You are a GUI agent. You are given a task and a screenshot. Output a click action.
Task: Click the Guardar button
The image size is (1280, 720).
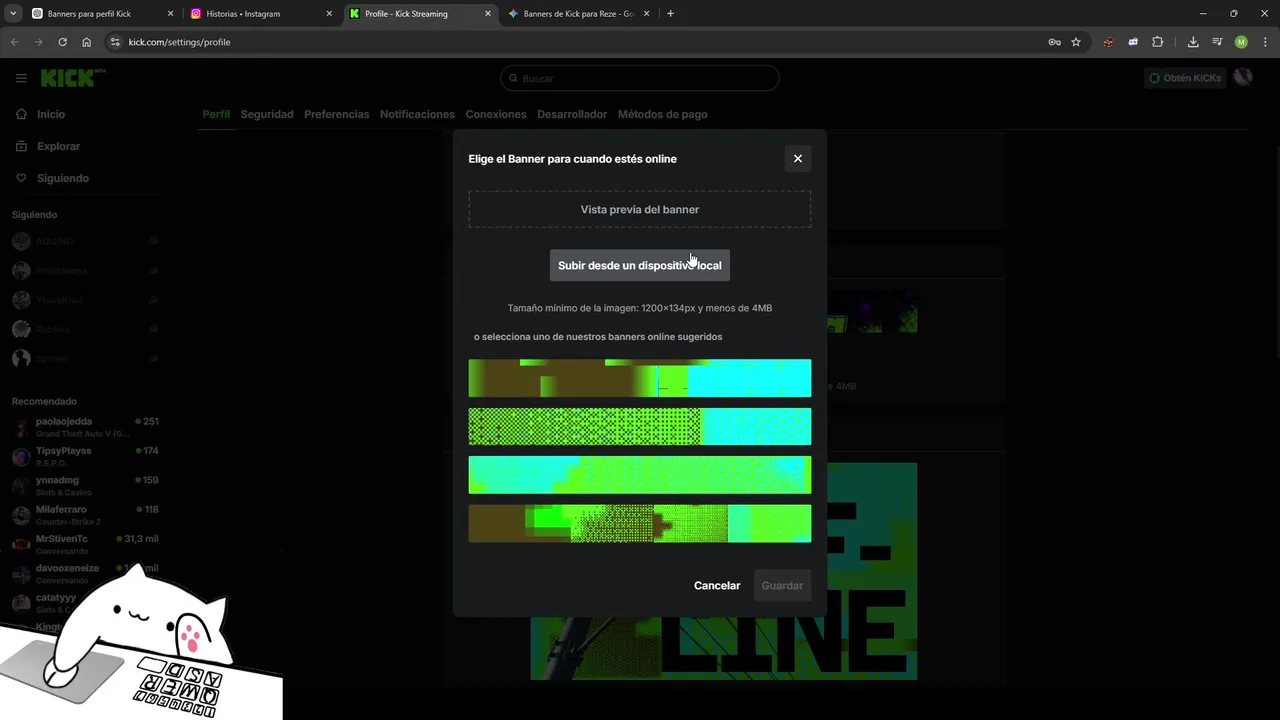coord(782,585)
